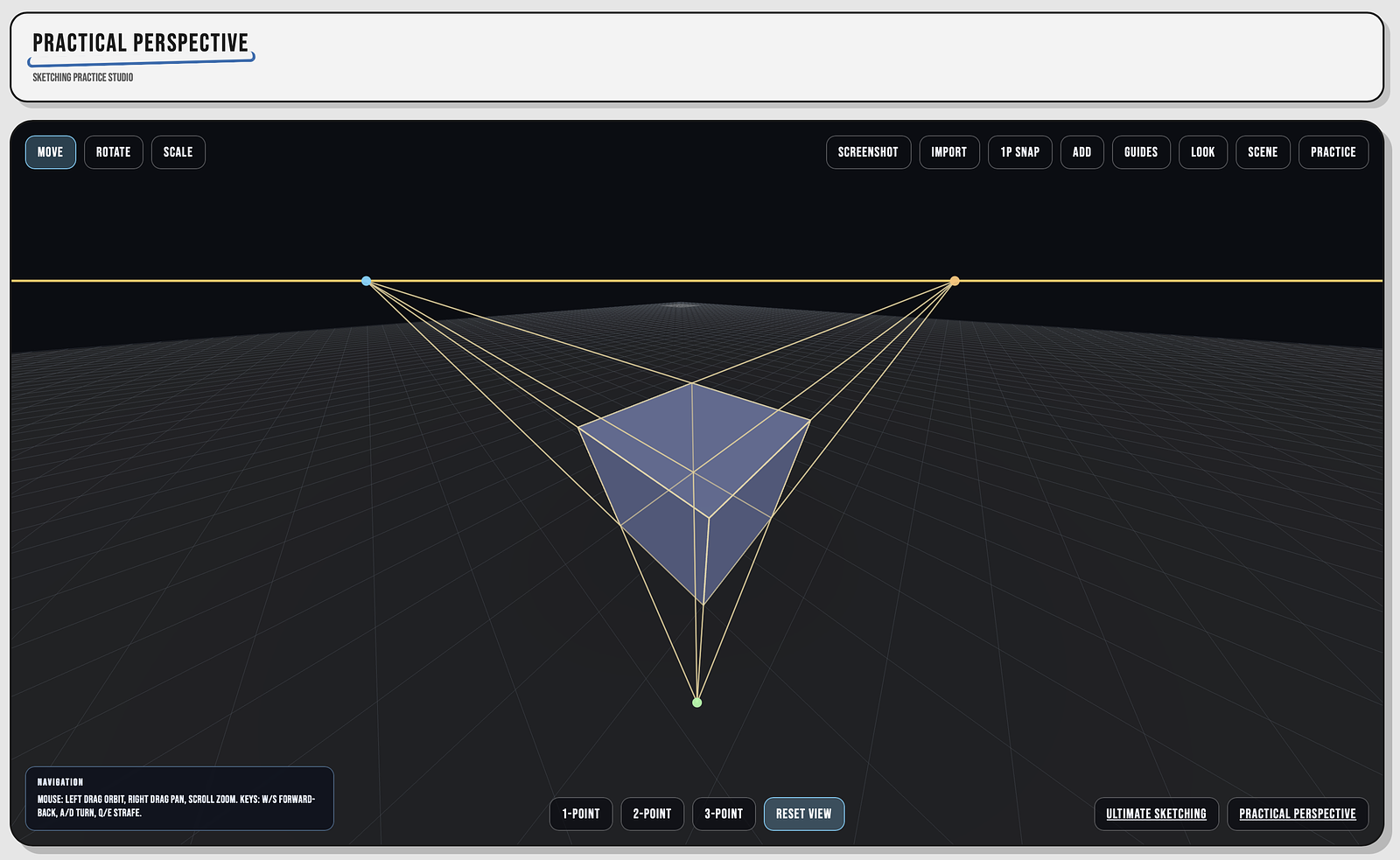Screen dimensions: 1400x860
Task: Open the Practice menu
Action: pos(1333,152)
